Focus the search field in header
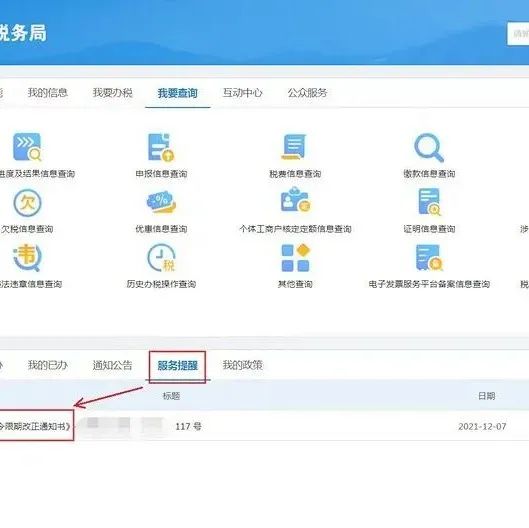Image resolution: width=529 pixels, height=528 pixels. tap(518, 33)
